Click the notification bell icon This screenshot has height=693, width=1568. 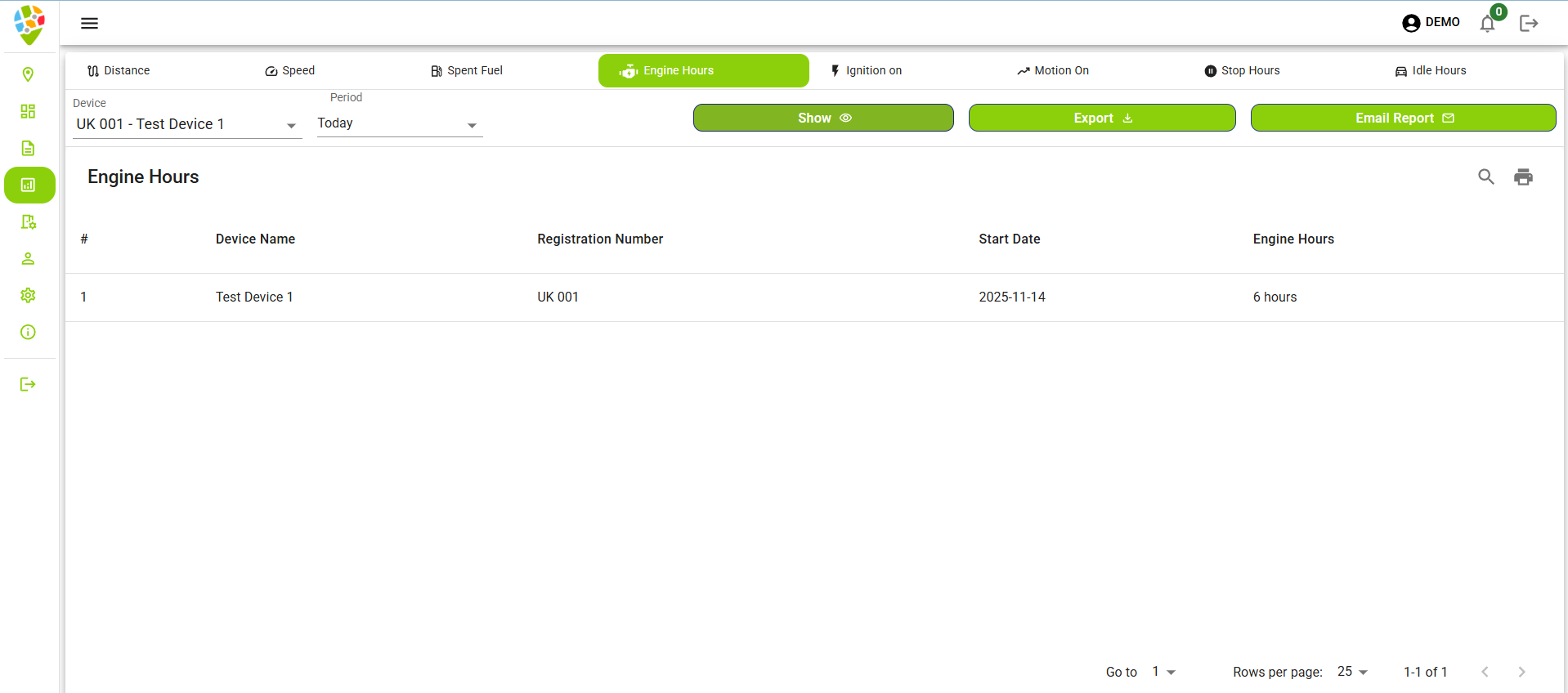[x=1487, y=24]
